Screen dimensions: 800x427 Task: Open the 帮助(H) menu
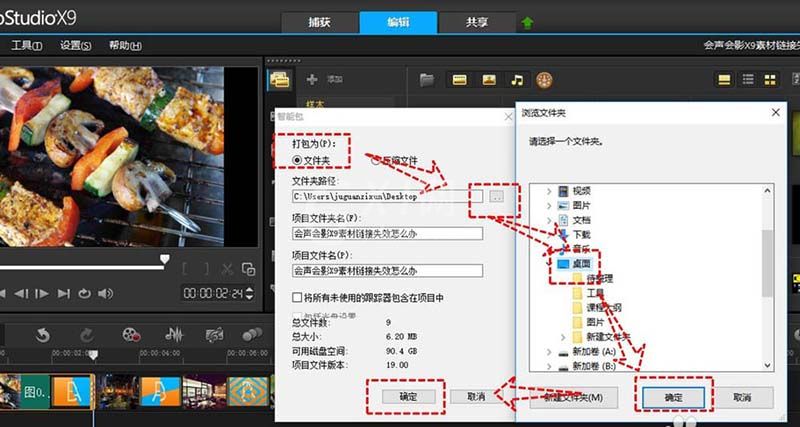125,45
